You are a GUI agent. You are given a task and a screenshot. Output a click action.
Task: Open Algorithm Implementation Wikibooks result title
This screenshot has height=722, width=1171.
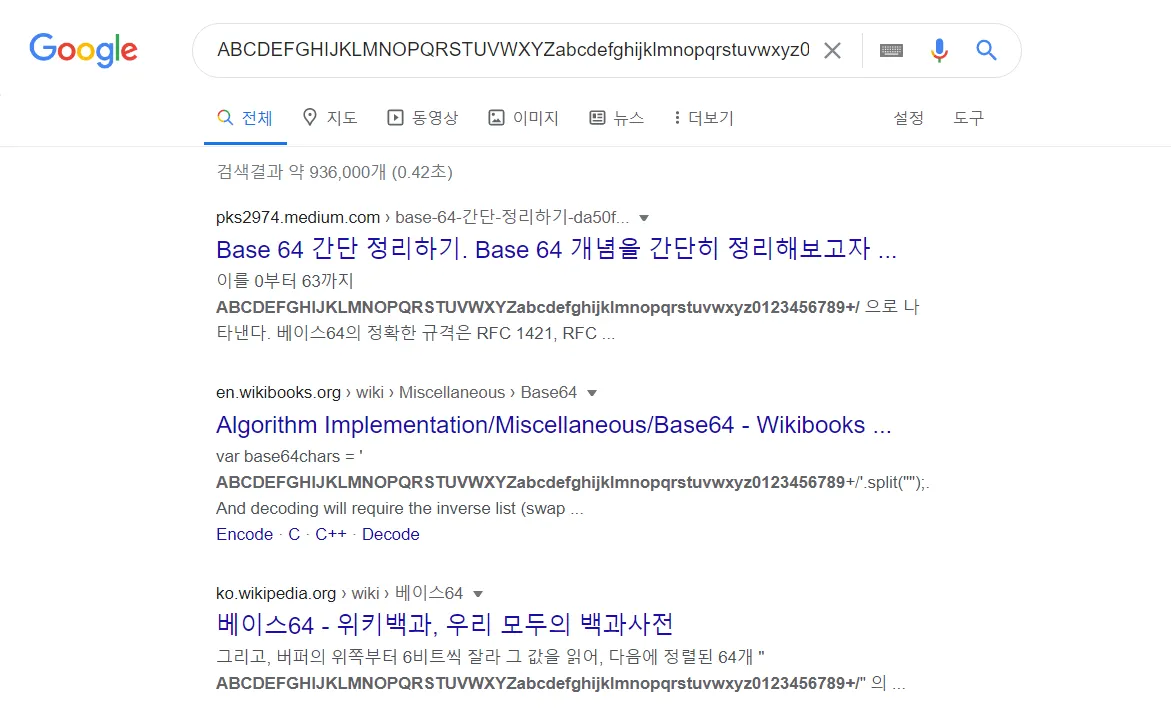coord(553,425)
